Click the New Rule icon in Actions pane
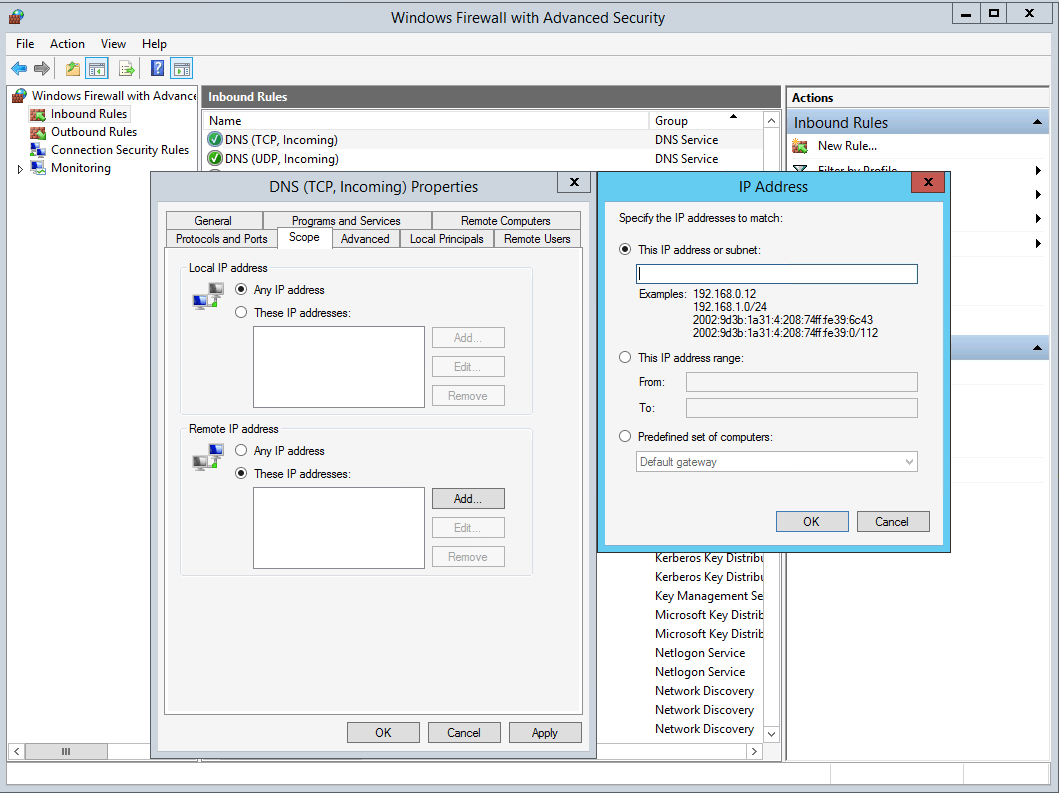Screen dimensions: 1059x793 coord(800,146)
